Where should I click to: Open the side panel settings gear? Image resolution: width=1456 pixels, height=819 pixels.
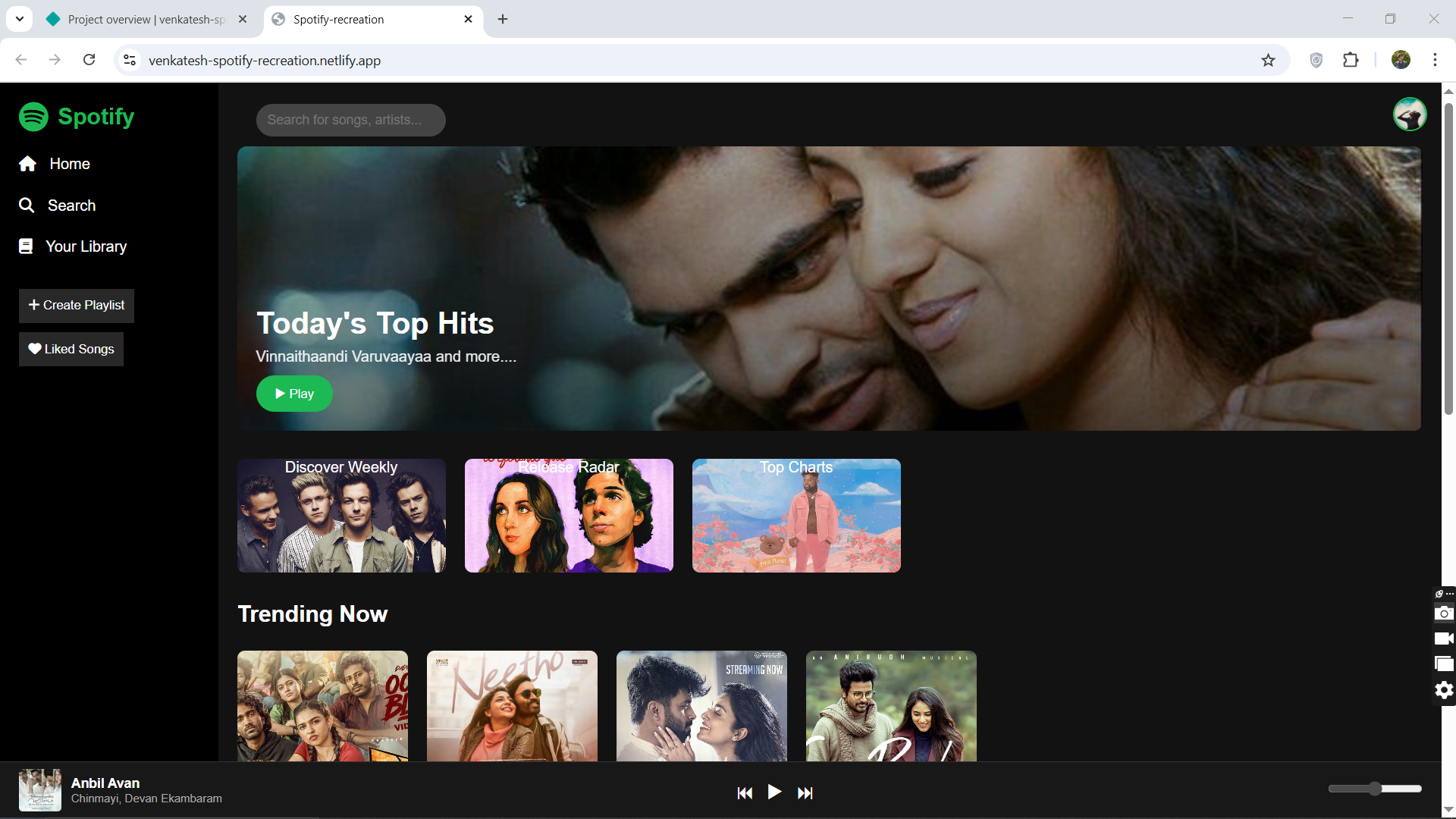1444,690
